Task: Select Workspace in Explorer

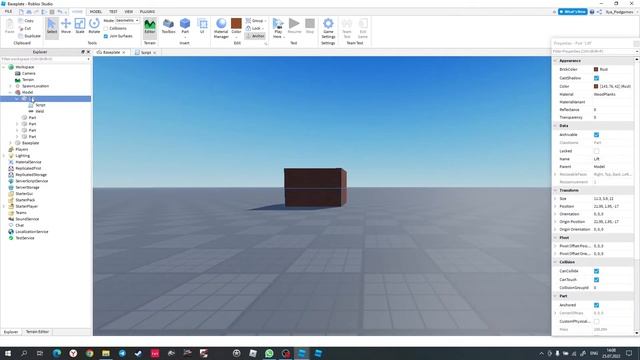Action: [x=24, y=67]
